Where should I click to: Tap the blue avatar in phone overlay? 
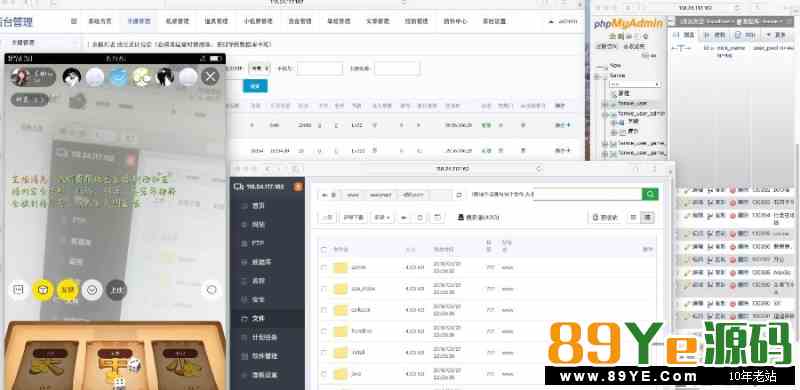(119, 77)
